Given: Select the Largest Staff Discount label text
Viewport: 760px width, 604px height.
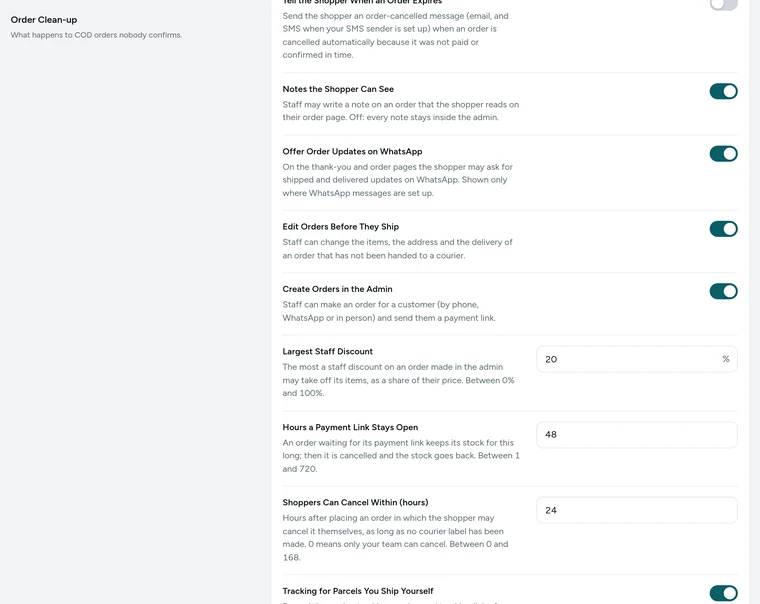Looking at the screenshot, I should (x=328, y=351).
